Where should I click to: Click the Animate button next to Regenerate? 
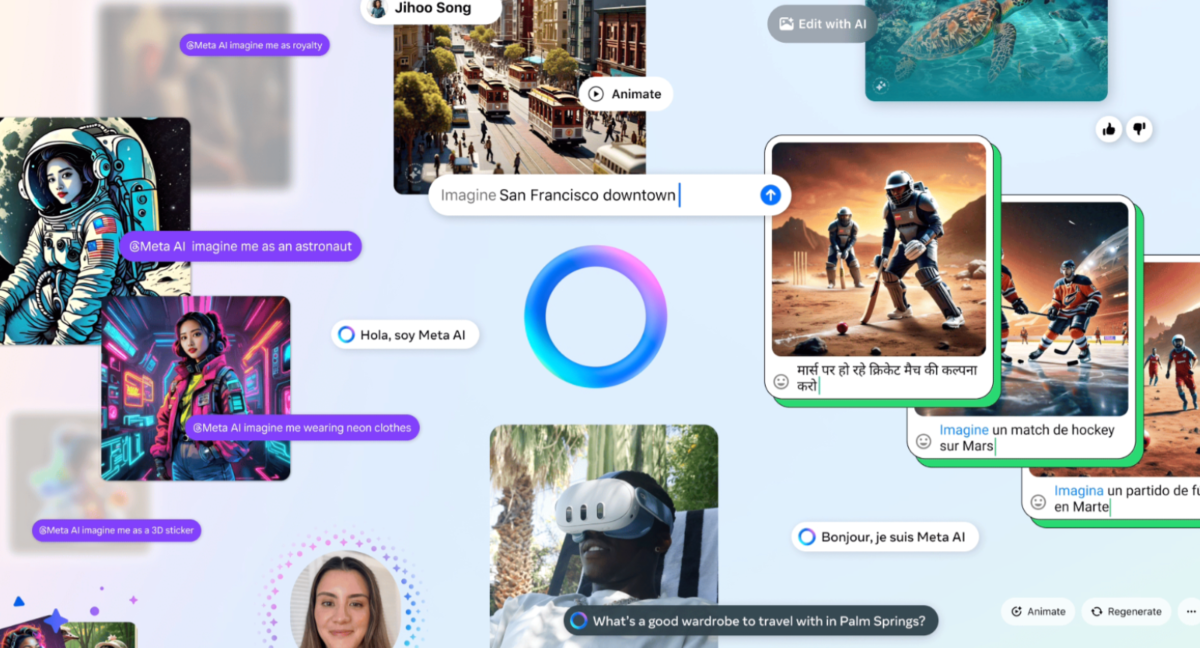[1038, 611]
